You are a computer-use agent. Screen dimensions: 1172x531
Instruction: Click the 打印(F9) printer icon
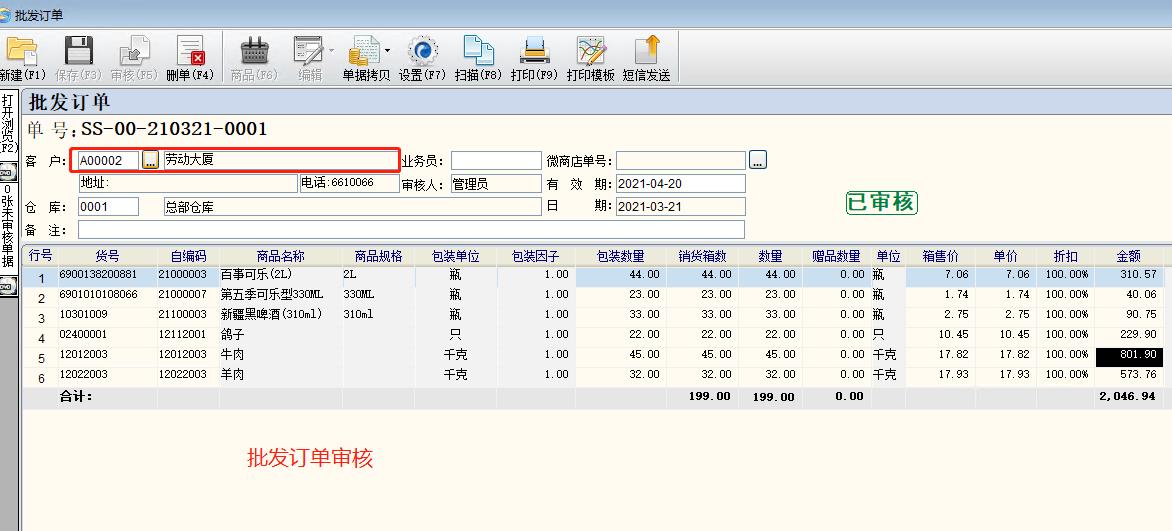(x=535, y=51)
